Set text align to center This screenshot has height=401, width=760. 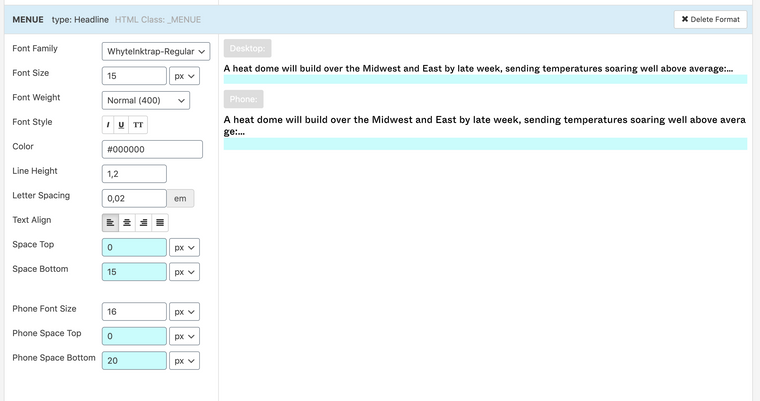tap(126, 222)
